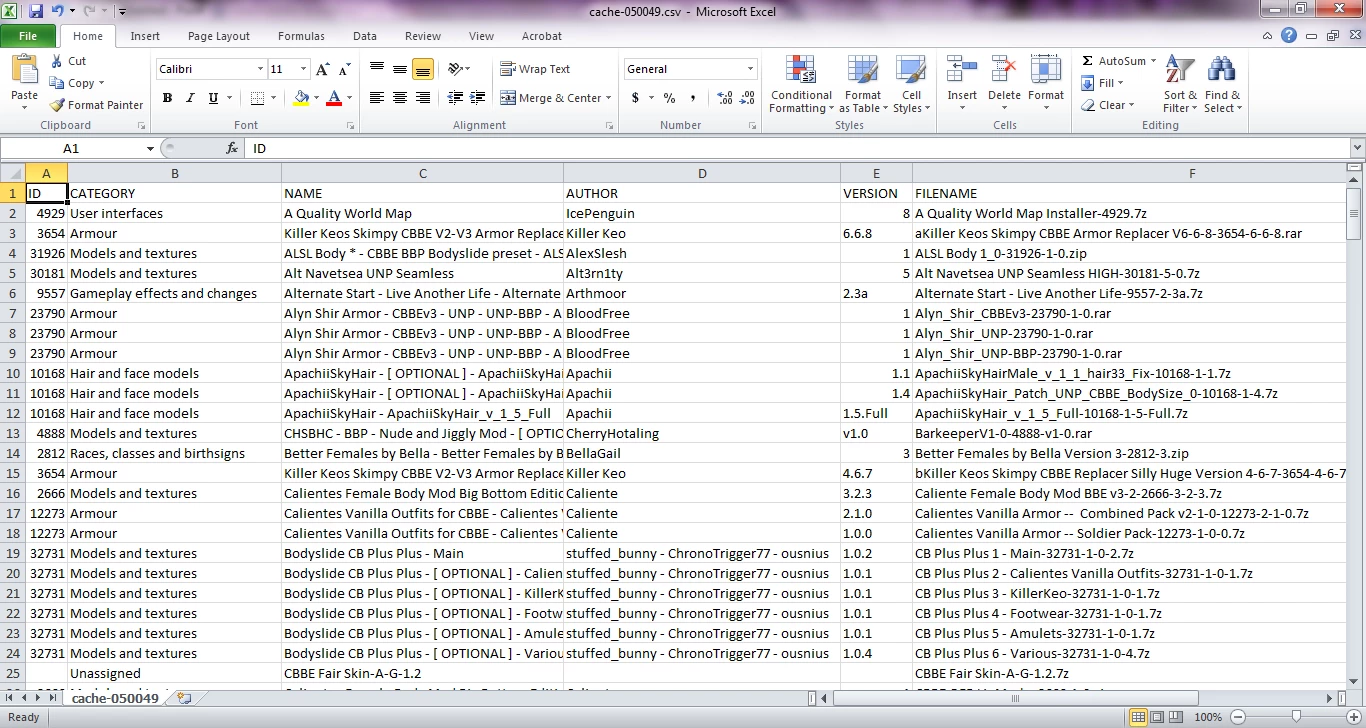Click Merge & Center button
Screen dimensions: 1366x728
pyautogui.click(x=552, y=98)
